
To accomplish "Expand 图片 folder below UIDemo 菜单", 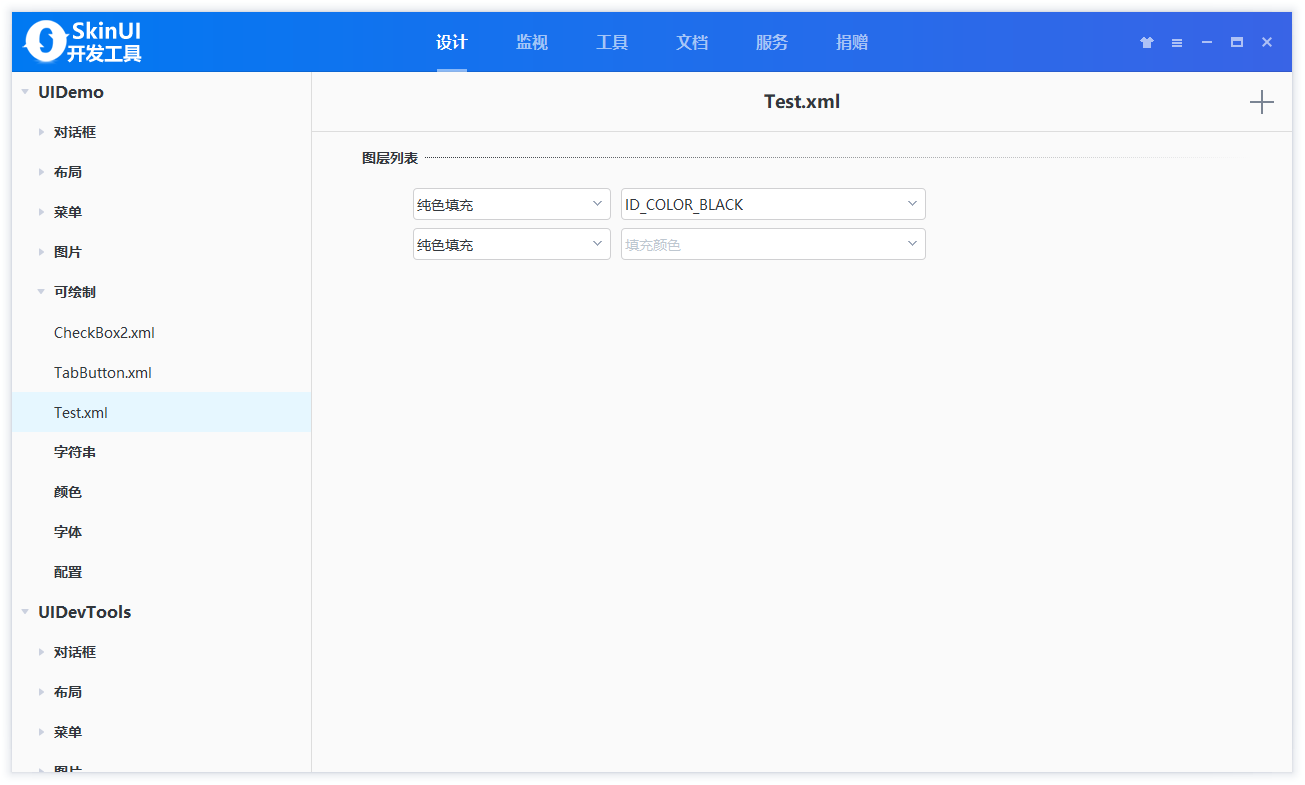I will [x=41, y=252].
